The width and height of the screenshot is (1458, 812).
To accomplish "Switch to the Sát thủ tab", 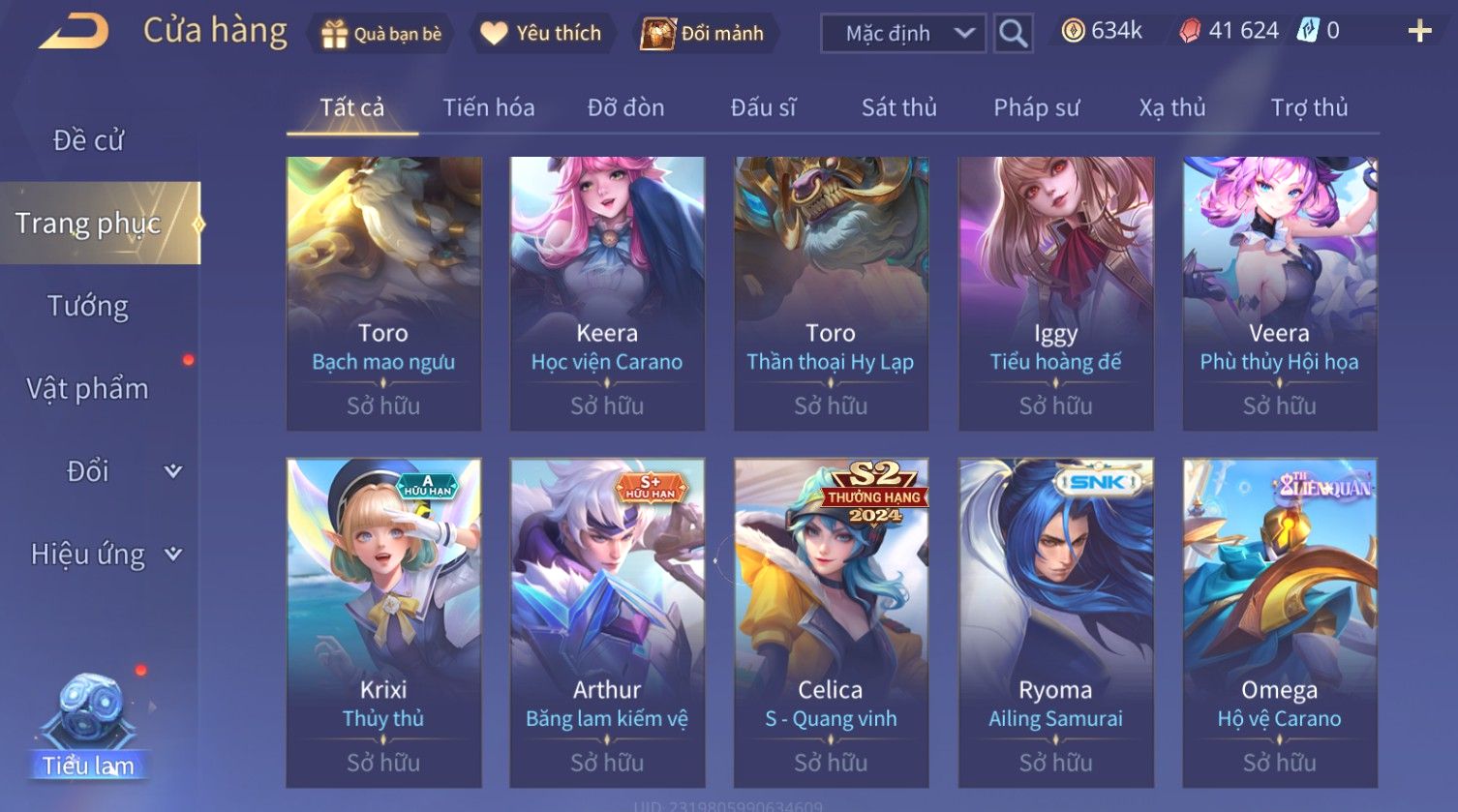I will [899, 107].
